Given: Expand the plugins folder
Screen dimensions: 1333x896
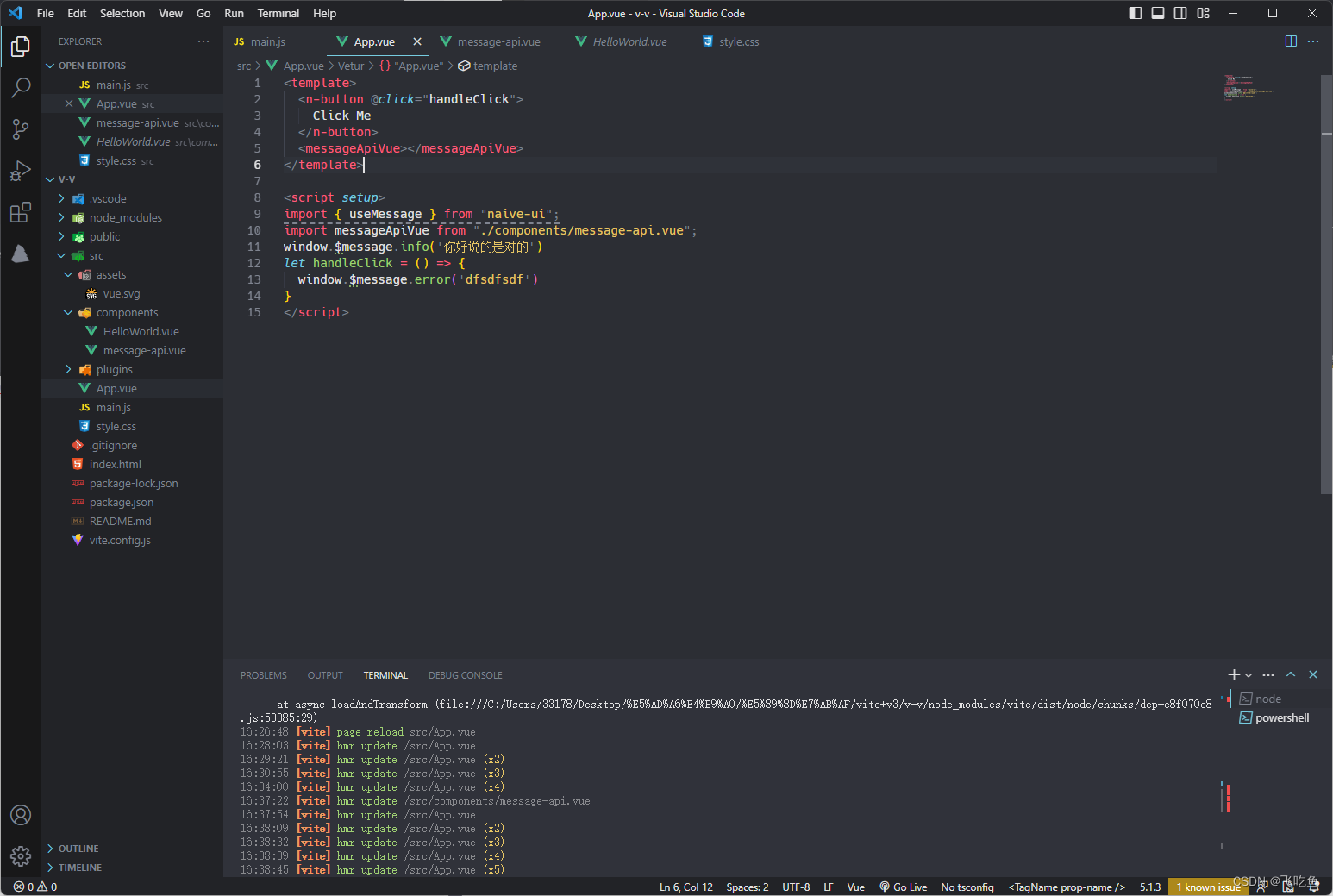Looking at the screenshot, I should pos(68,369).
